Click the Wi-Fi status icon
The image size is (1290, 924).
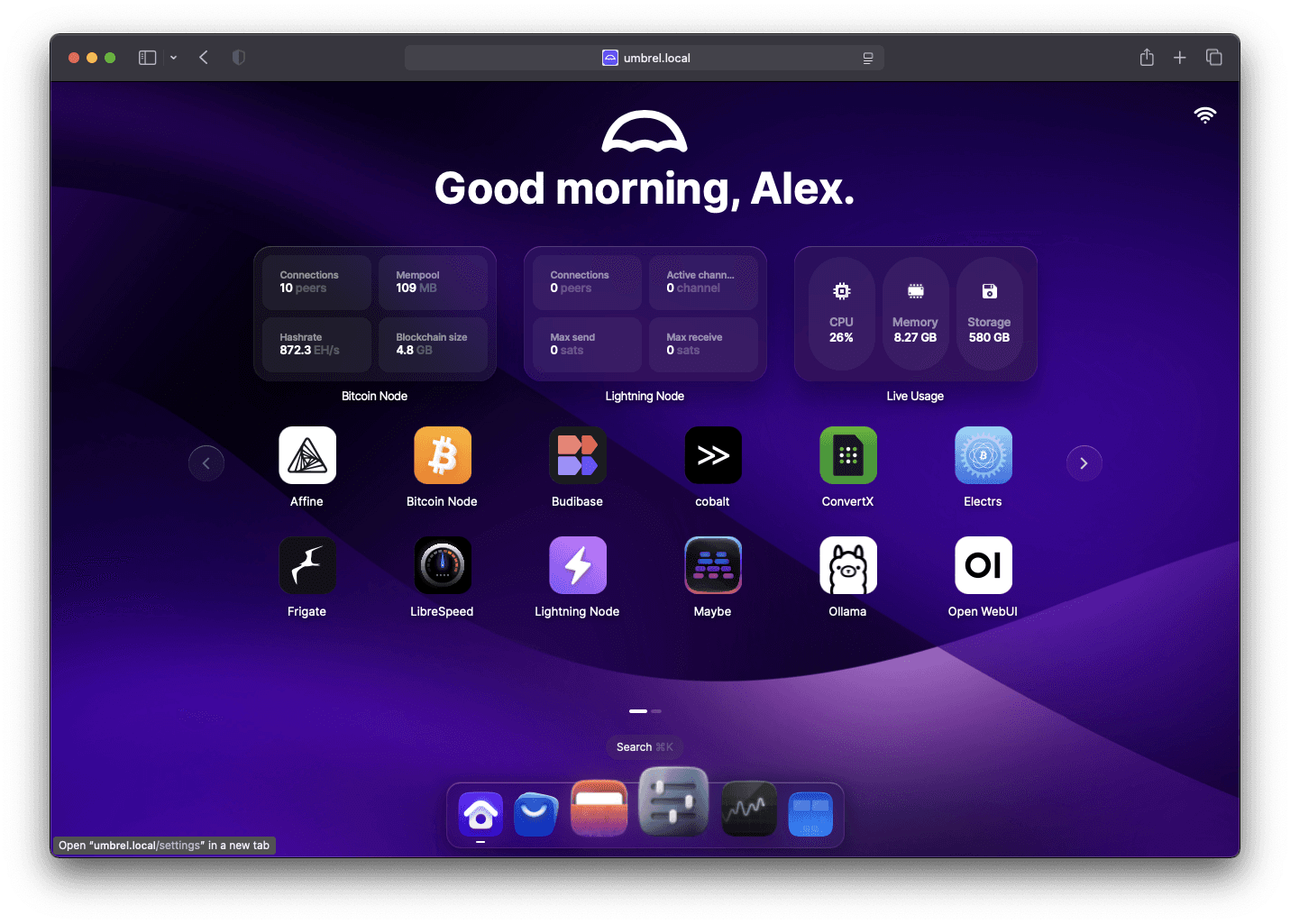(1205, 114)
